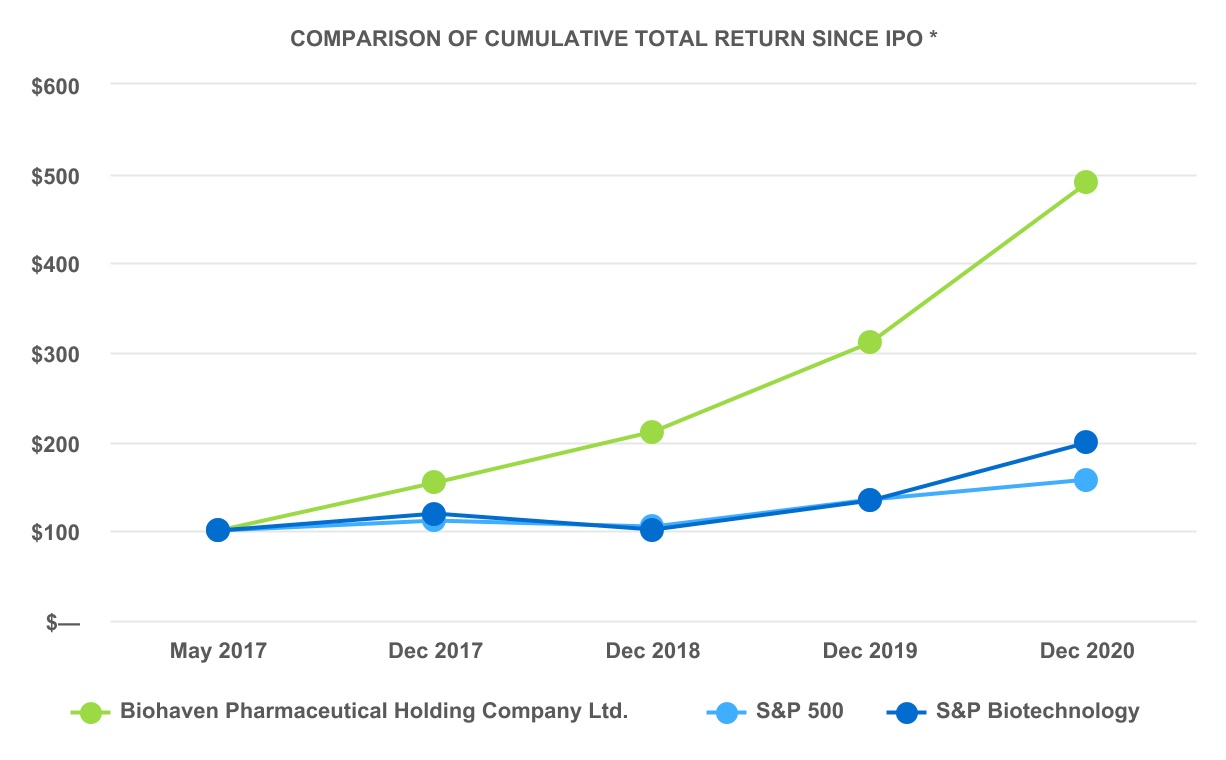Click Biohaven's Dec 2020 data point
This screenshot has height=760, width=1226.
pyautogui.click(x=1085, y=182)
